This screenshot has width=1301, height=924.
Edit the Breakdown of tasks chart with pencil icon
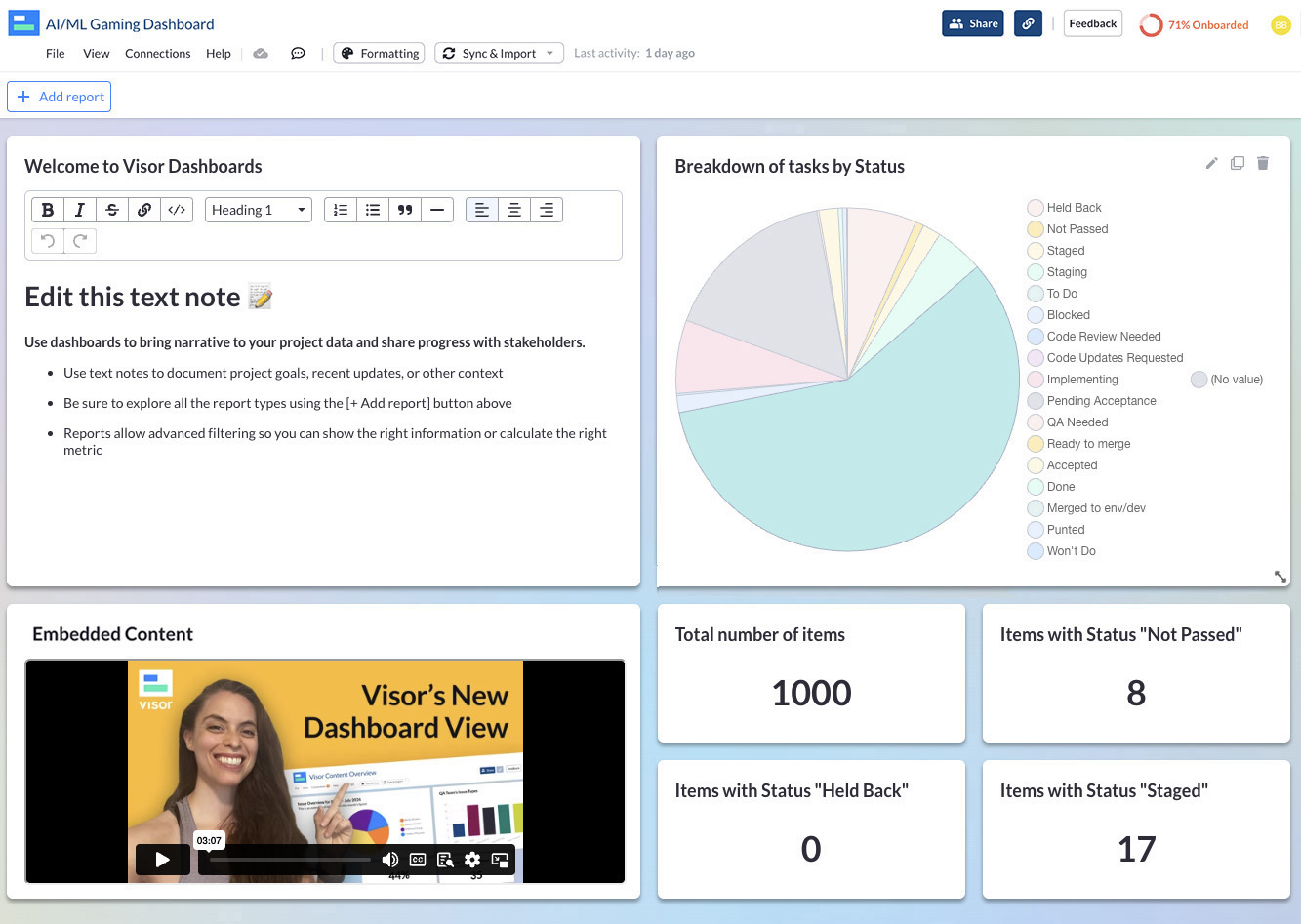1210,164
